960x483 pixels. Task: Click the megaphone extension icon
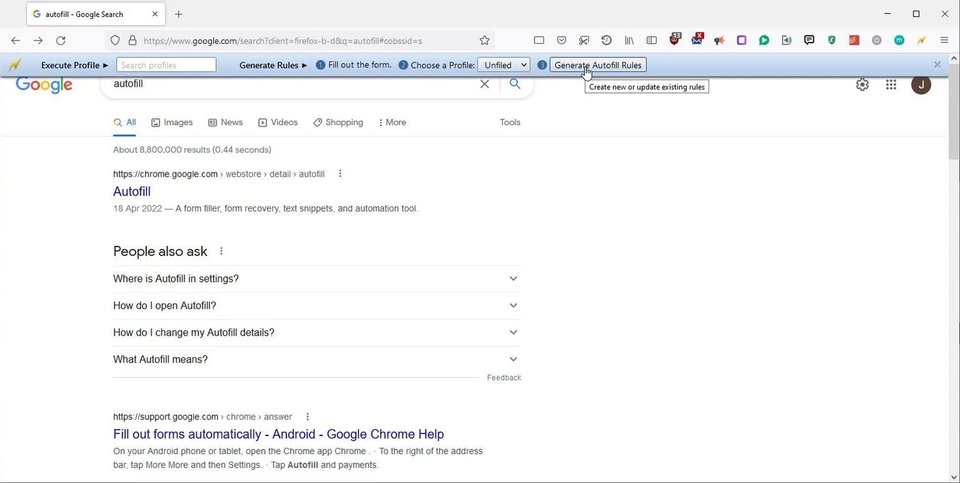pos(719,40)
